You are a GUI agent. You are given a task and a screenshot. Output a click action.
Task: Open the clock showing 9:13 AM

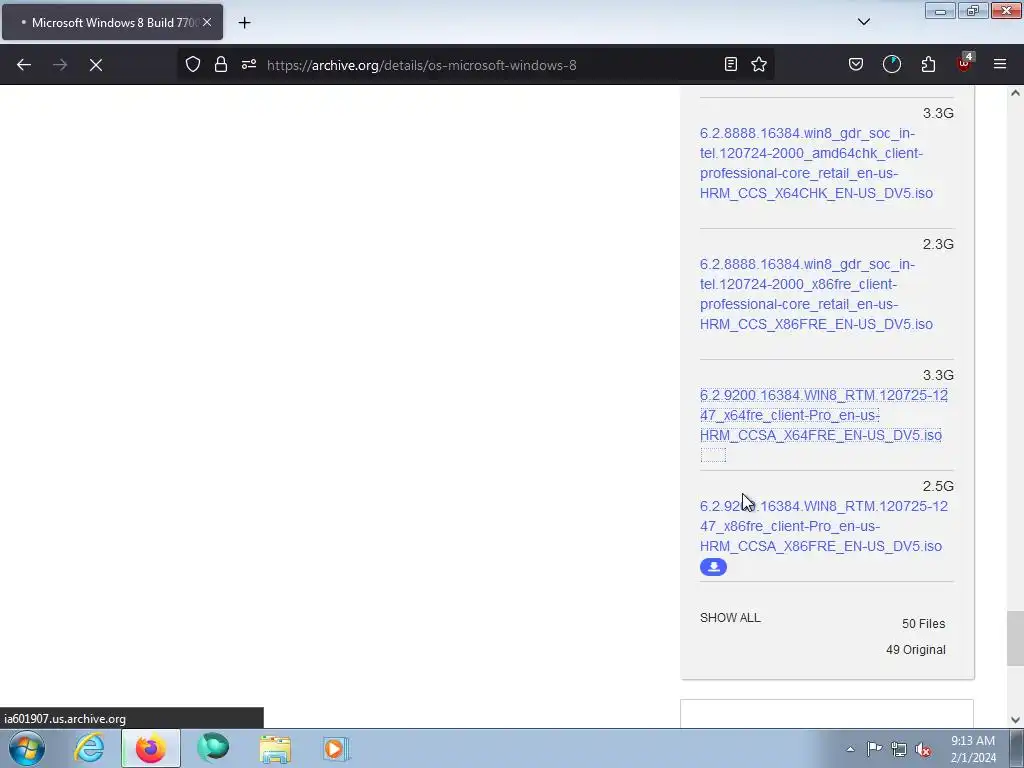click(x=973, y=749)
